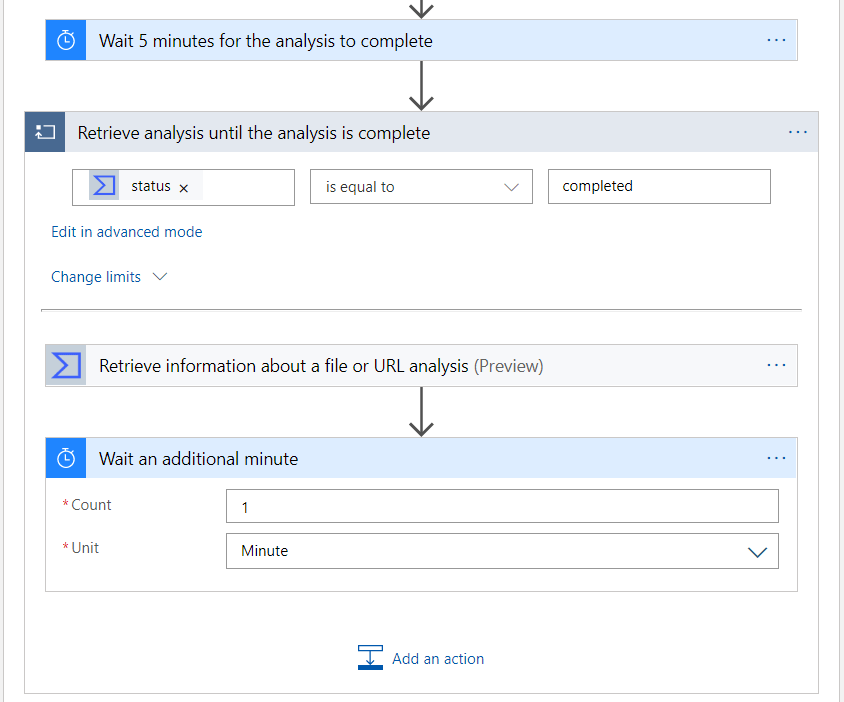Screen dimensions: 844x702
Task: Select the completed value field
Action: (x=659, y=186)
